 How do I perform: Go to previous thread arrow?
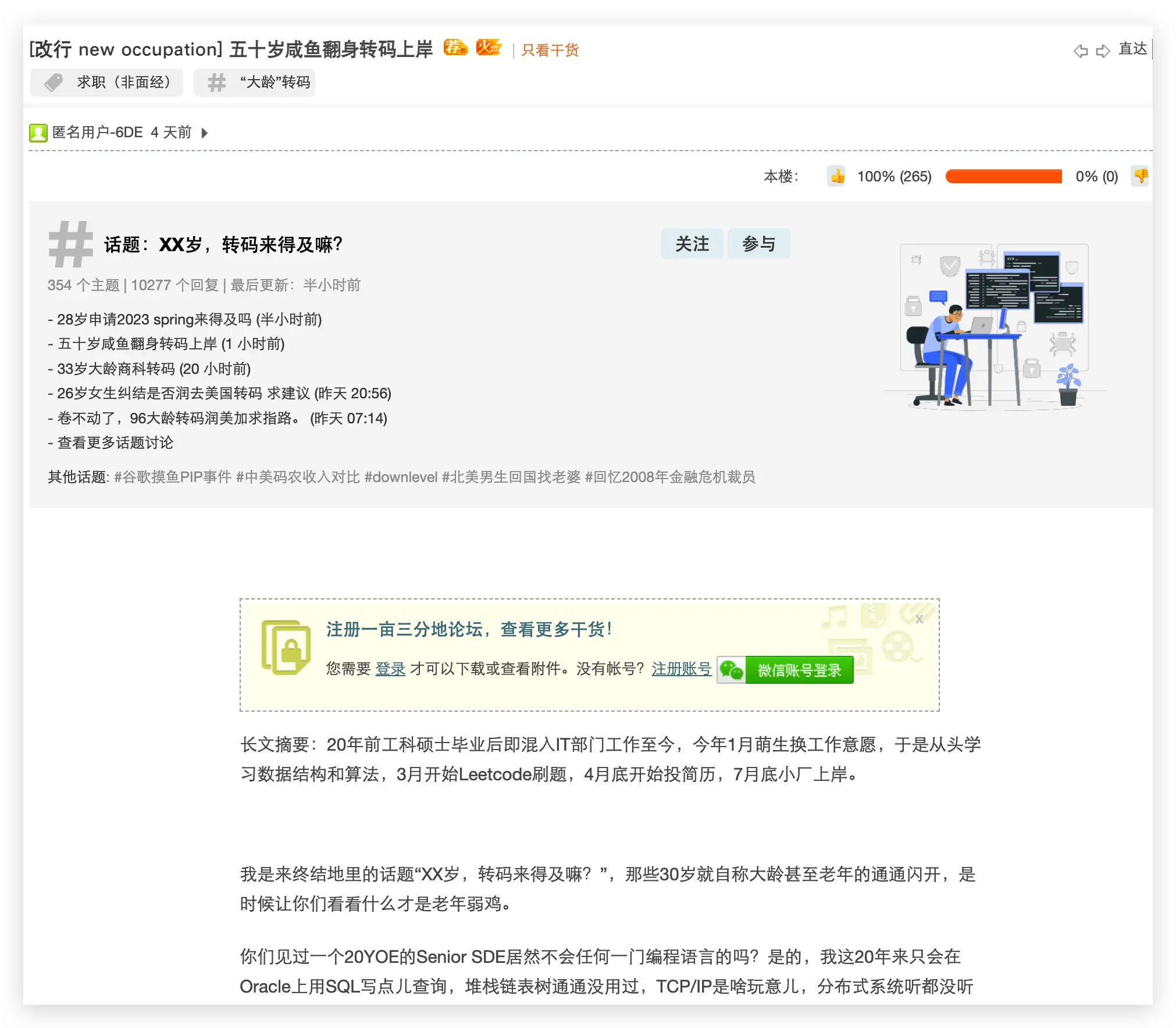(1080, 51)
